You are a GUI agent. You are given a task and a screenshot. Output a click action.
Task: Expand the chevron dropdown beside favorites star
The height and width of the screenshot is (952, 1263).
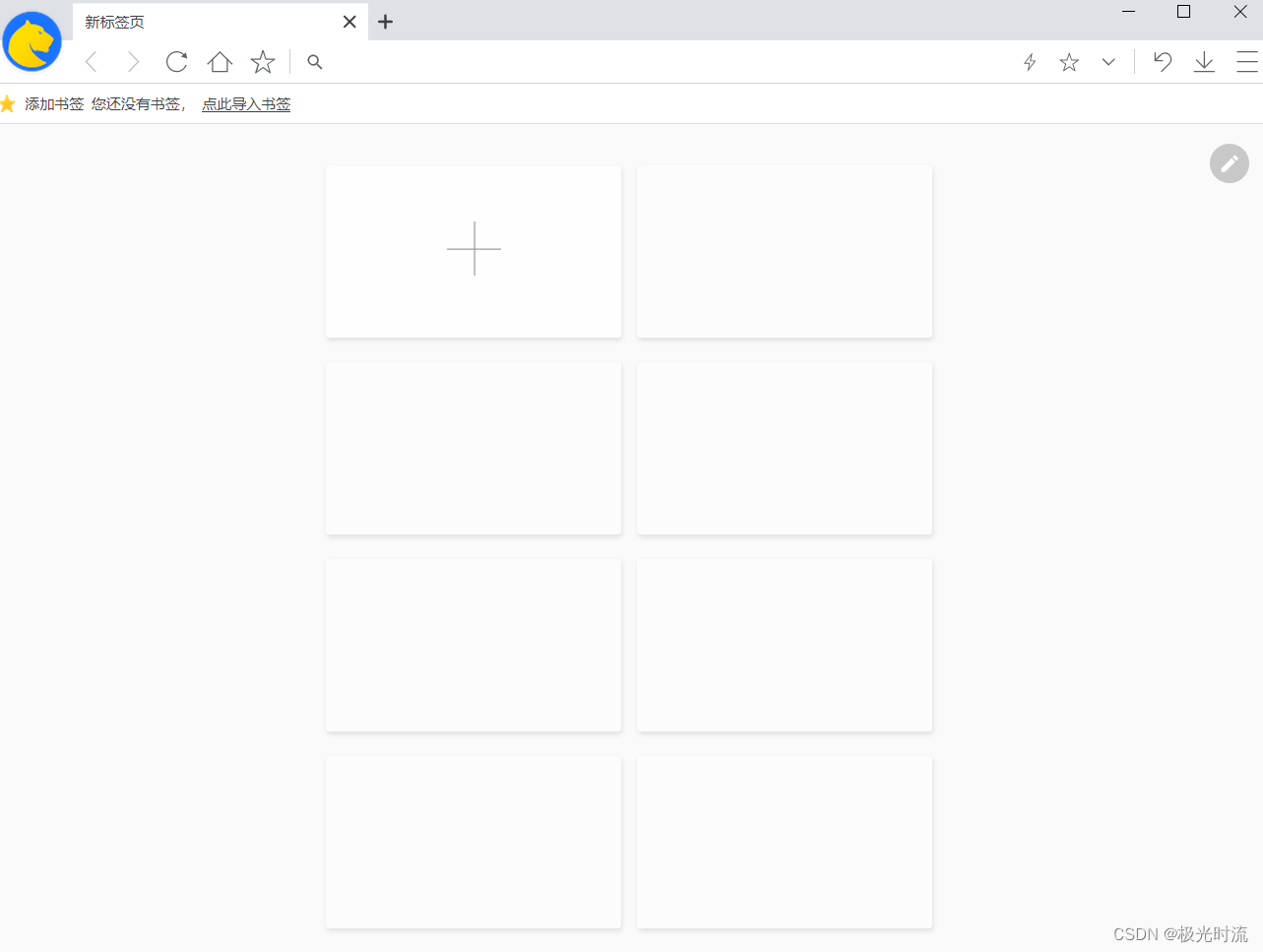tap(1108, 62)
